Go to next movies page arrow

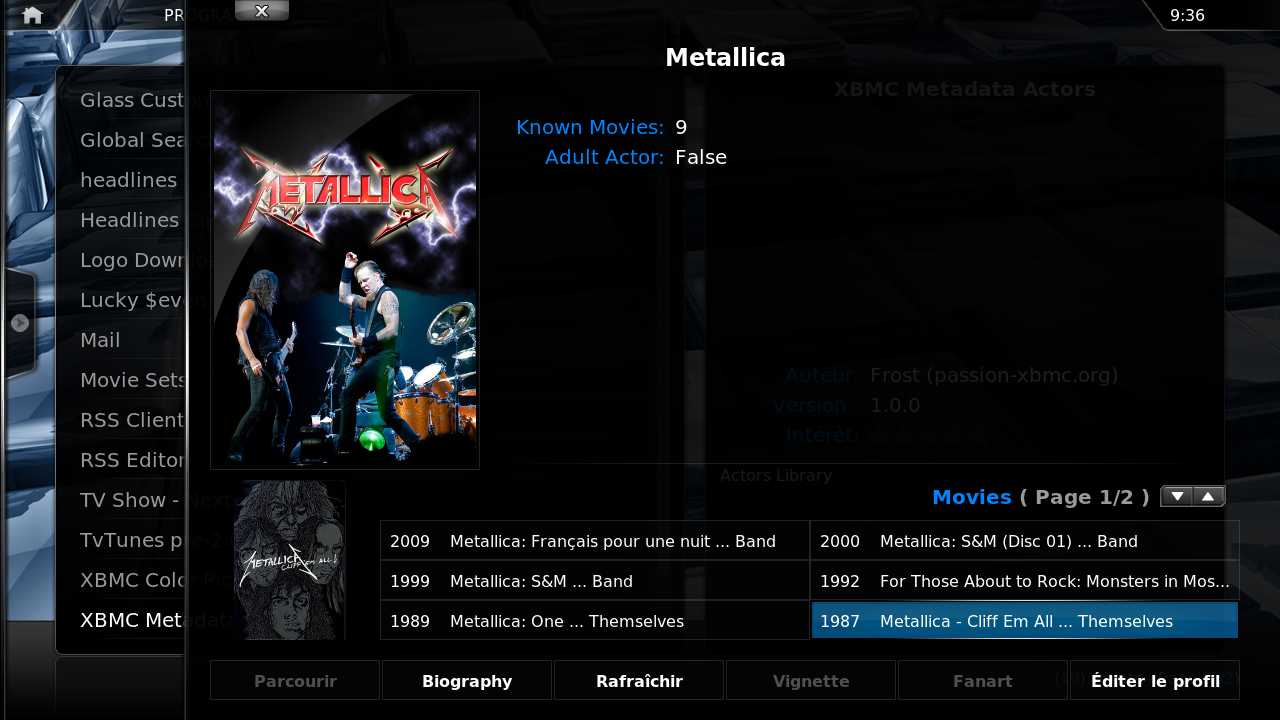[x=1177, y=496]
